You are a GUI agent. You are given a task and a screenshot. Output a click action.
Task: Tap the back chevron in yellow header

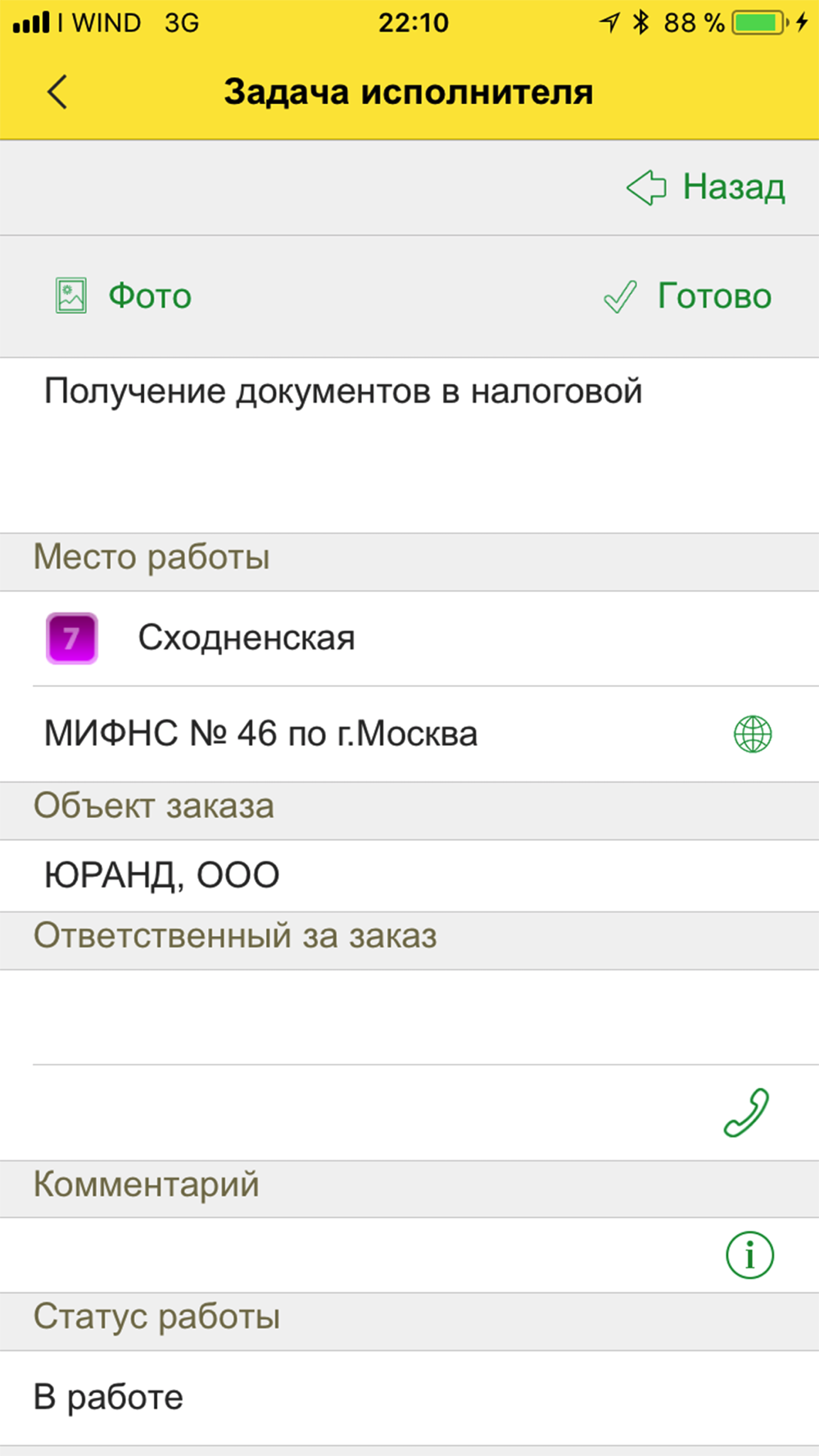coord(57,92)
